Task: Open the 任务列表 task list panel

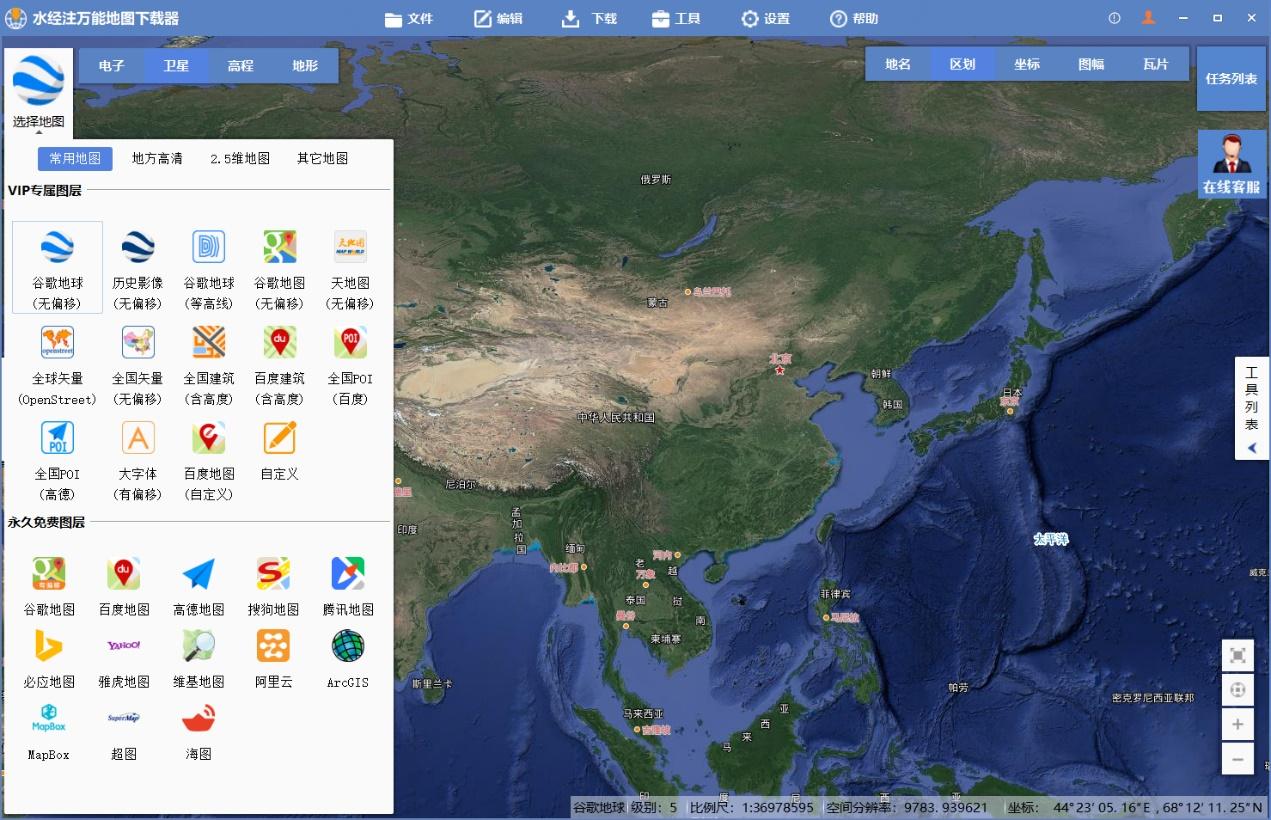Action: 1230,79
